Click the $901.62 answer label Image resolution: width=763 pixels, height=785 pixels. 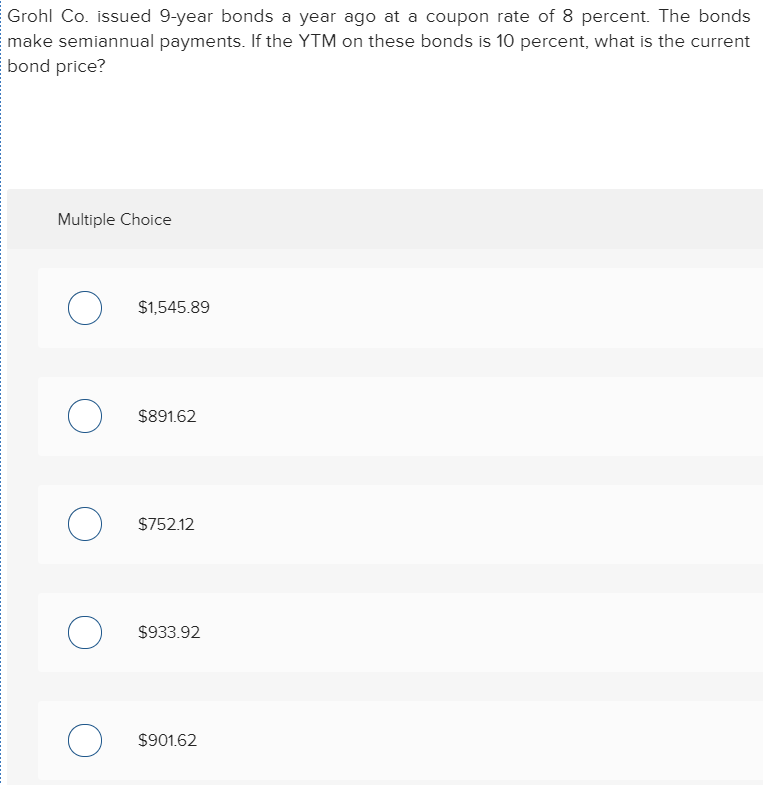[x=167, y=740]
